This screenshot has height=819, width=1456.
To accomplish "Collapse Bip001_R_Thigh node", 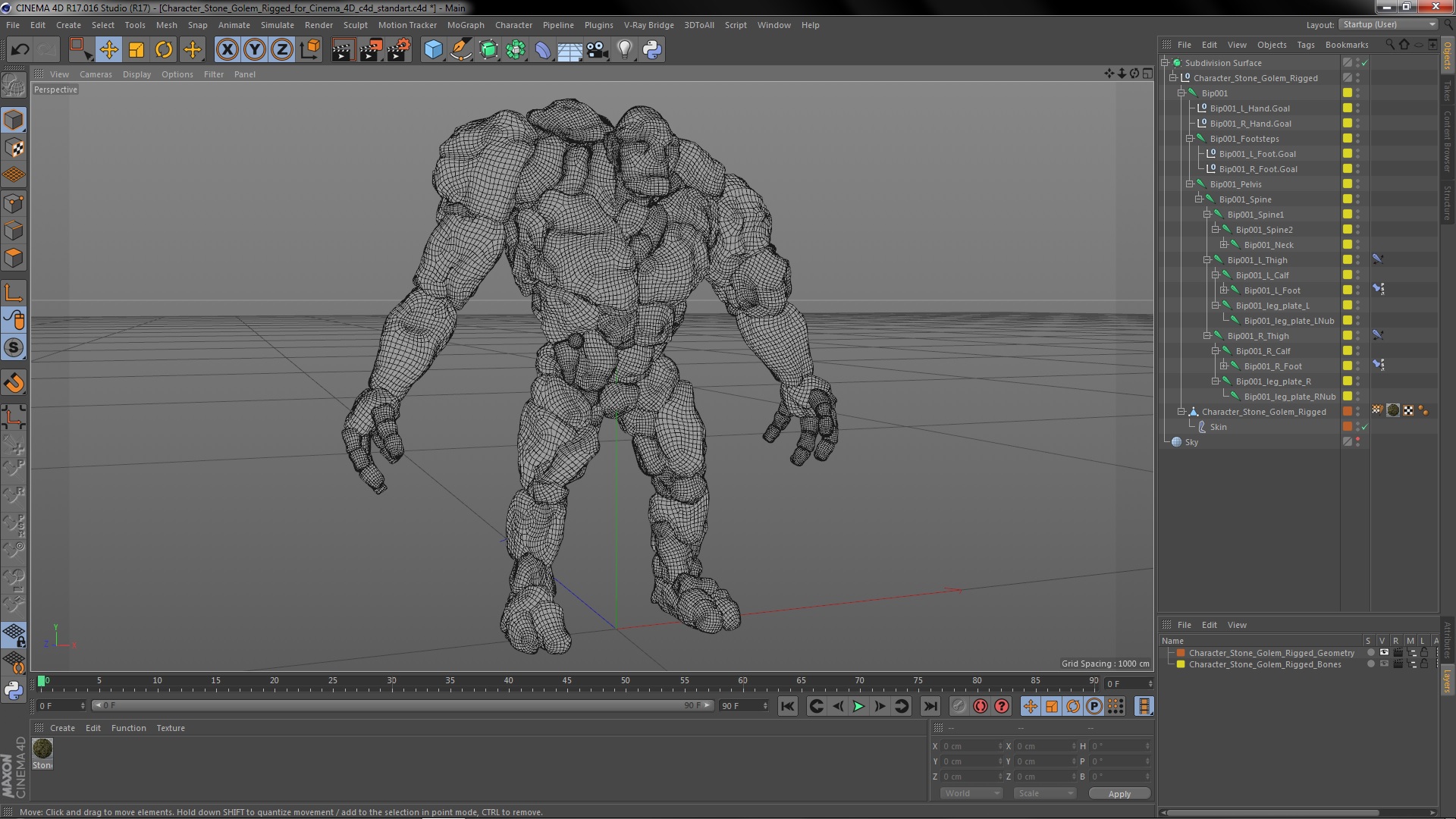I will 1207,336.
